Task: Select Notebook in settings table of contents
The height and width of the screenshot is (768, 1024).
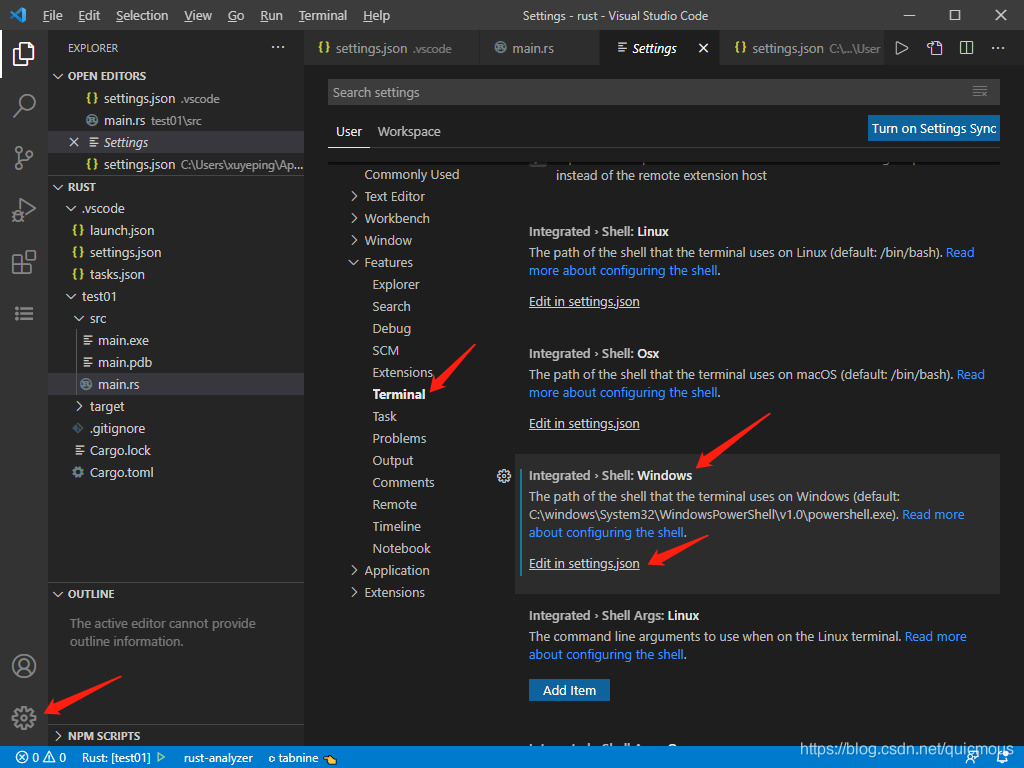Action: pyautogui.click(x=401, y=549)
